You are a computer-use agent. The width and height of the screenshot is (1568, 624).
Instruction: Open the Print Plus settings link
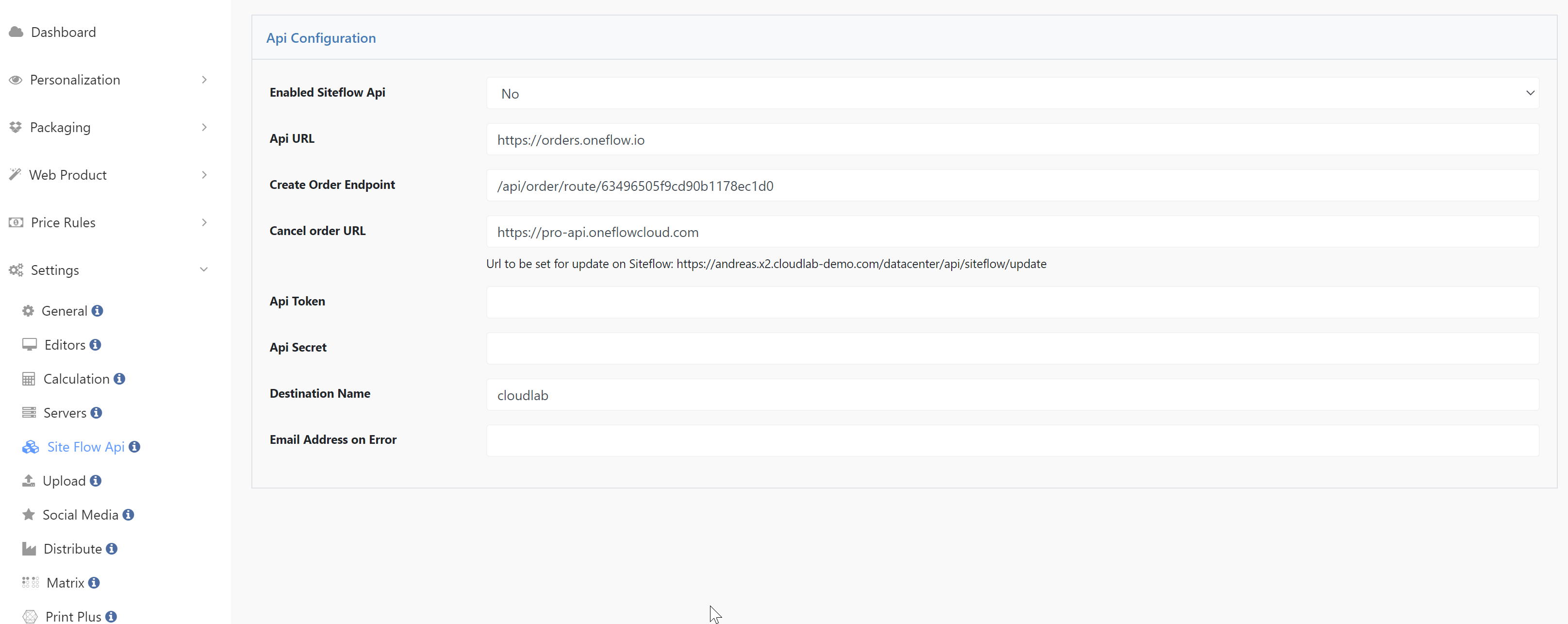[x=73, y=617]
